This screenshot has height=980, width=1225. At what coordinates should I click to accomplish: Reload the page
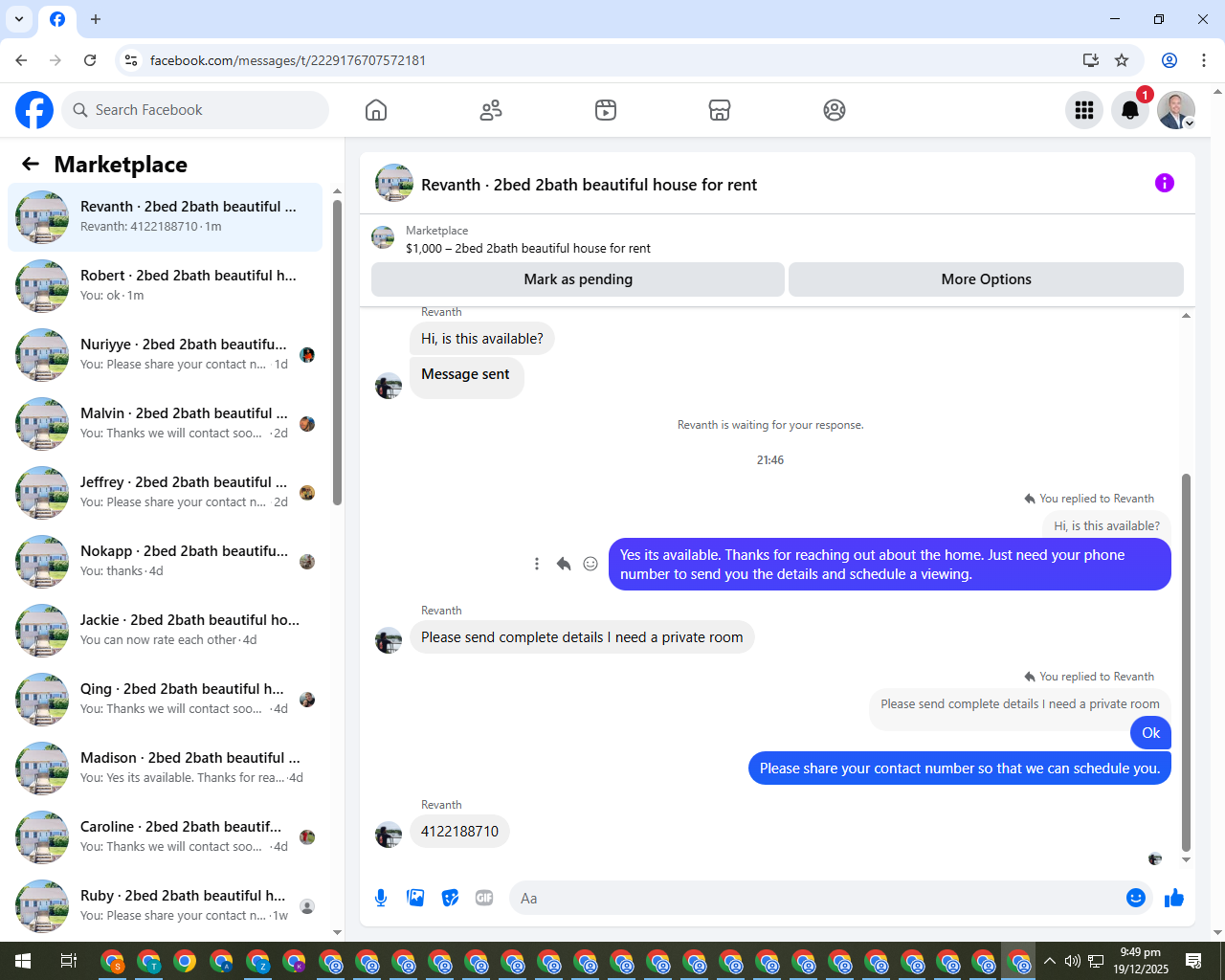tap(90, 60)
